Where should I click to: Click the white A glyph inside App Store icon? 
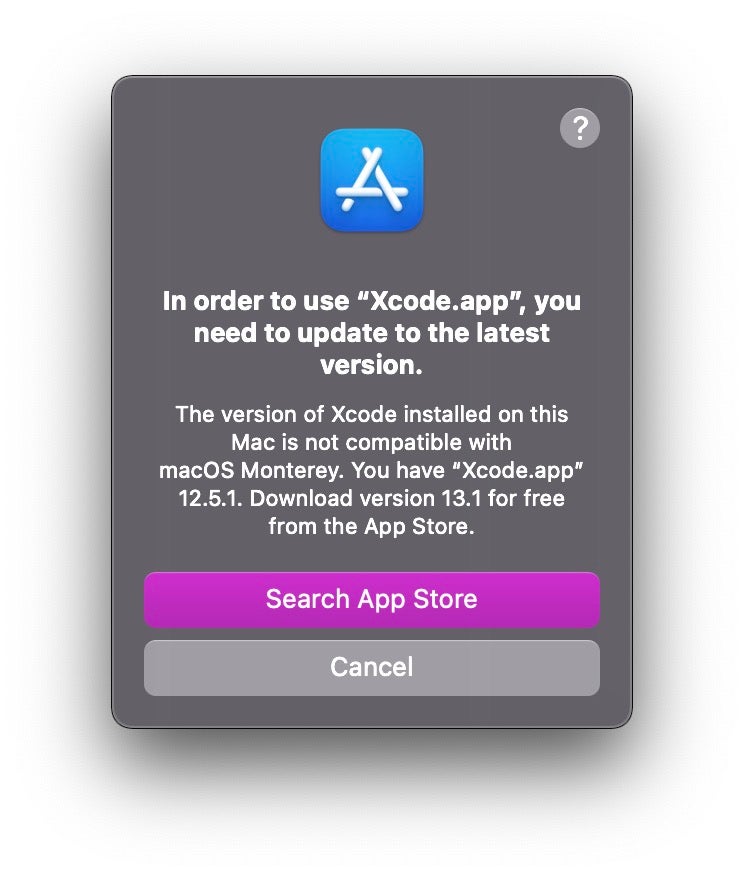[x=371, y=179]
